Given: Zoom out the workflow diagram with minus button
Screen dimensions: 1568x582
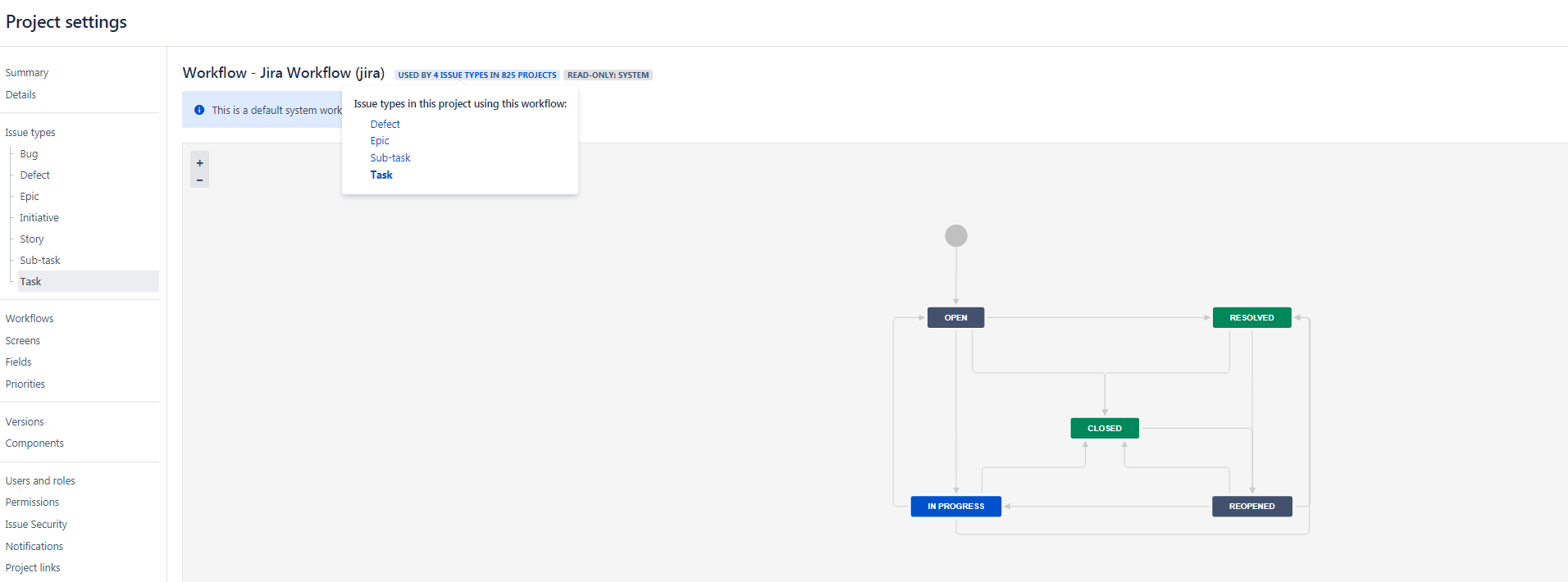Looking at the screenshot, I should [199, 180].
